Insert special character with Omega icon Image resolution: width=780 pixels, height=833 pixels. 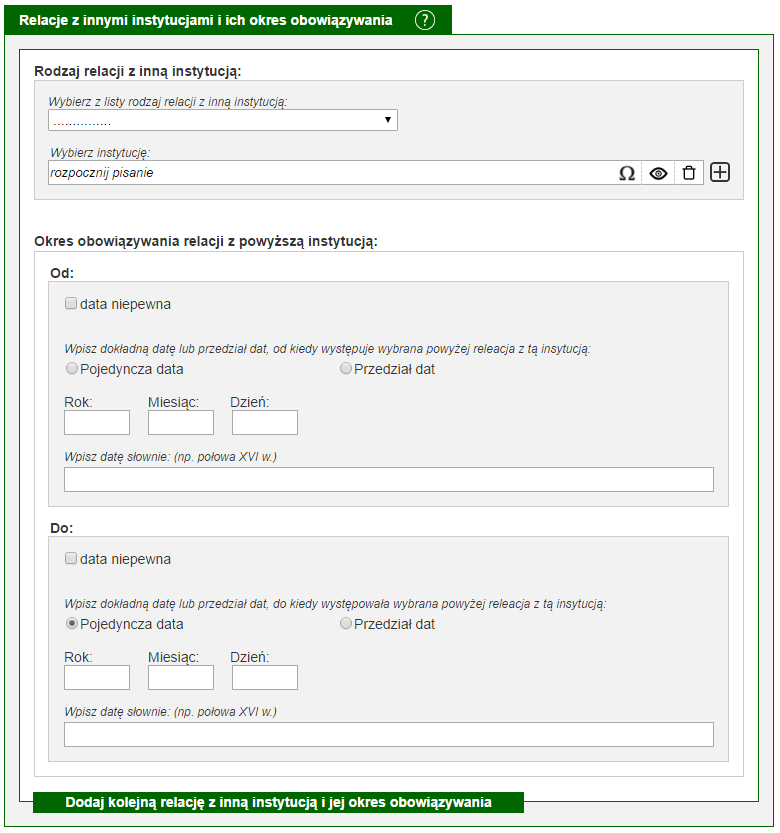627,173
